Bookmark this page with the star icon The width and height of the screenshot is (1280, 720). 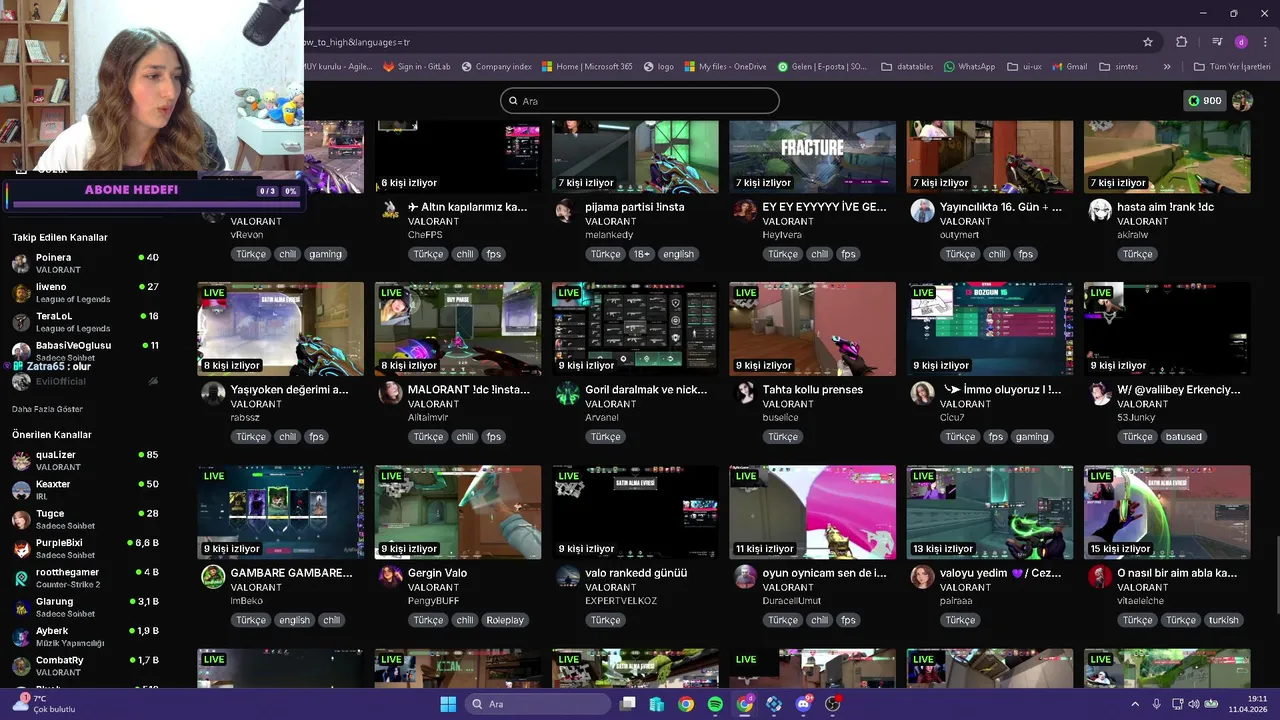click(x=1148, y=42)
